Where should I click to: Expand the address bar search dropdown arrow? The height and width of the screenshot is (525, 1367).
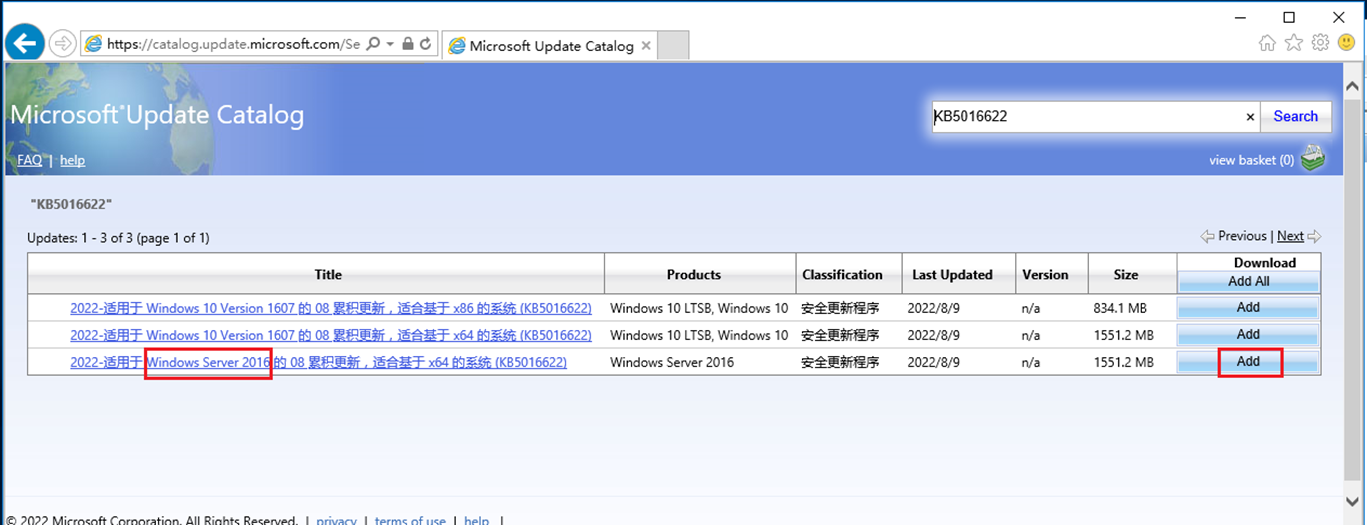click(x=389, y=44)
